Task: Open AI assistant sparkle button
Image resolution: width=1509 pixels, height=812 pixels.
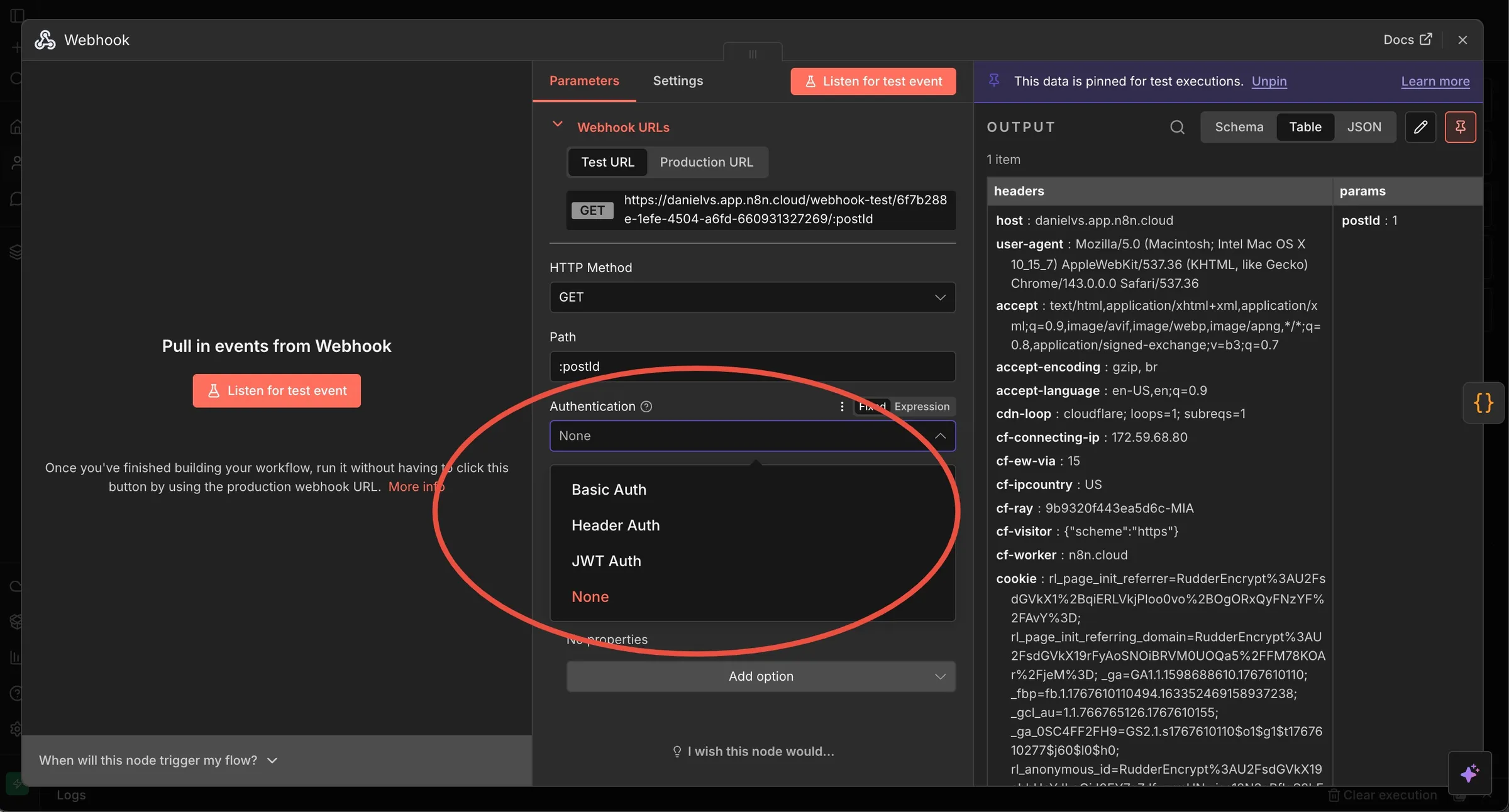Action: 1469,773
